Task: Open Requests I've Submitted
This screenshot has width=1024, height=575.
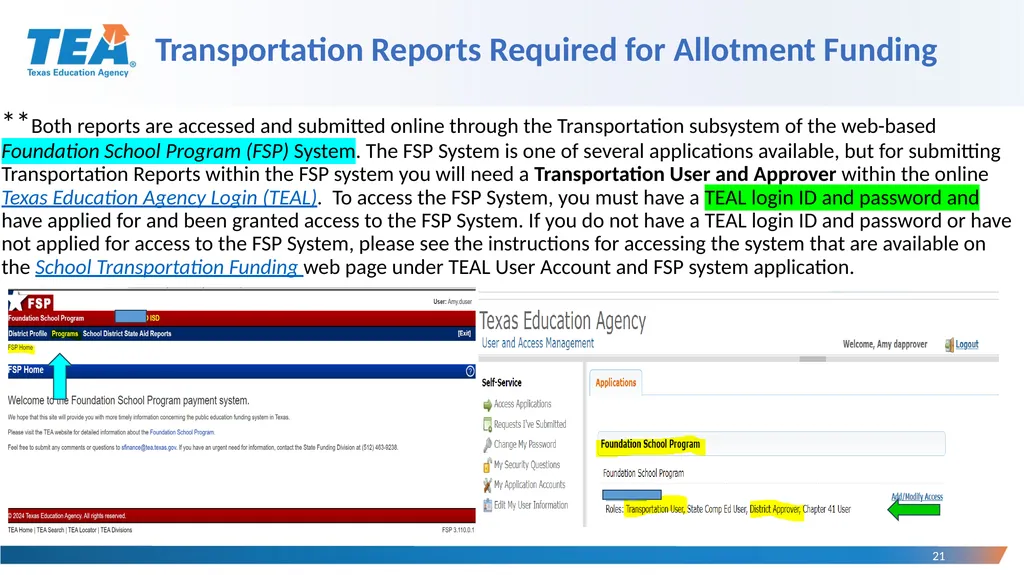Action: [x=530, y=424]
